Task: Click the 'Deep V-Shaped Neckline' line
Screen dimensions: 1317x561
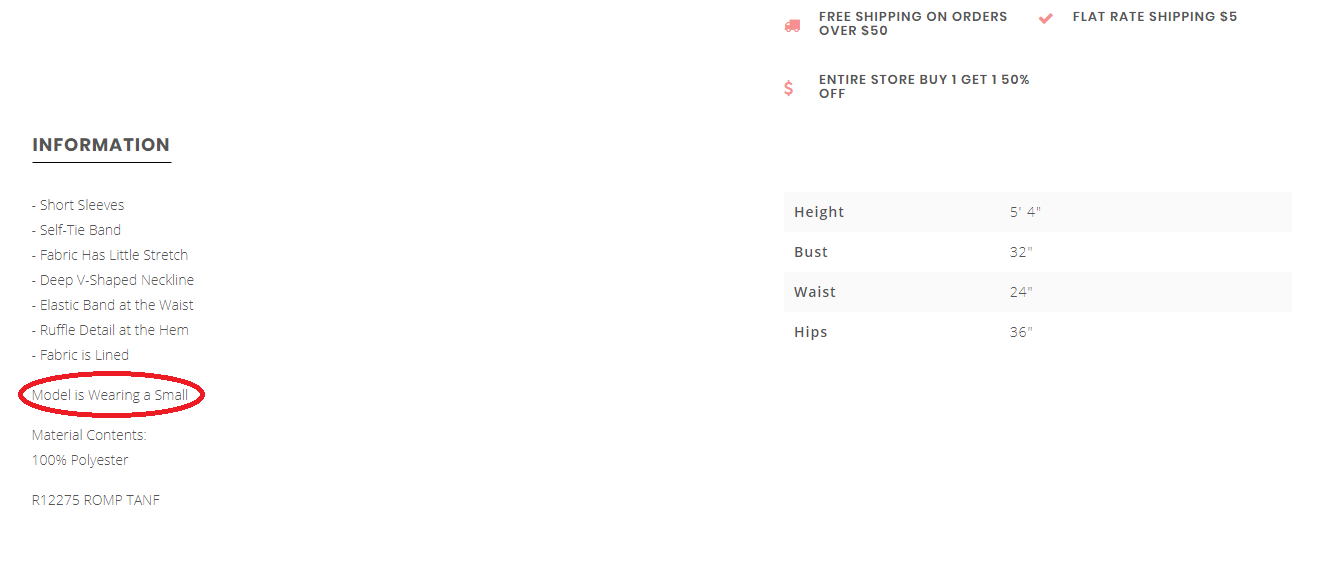Action: click(x=113, y=280)
